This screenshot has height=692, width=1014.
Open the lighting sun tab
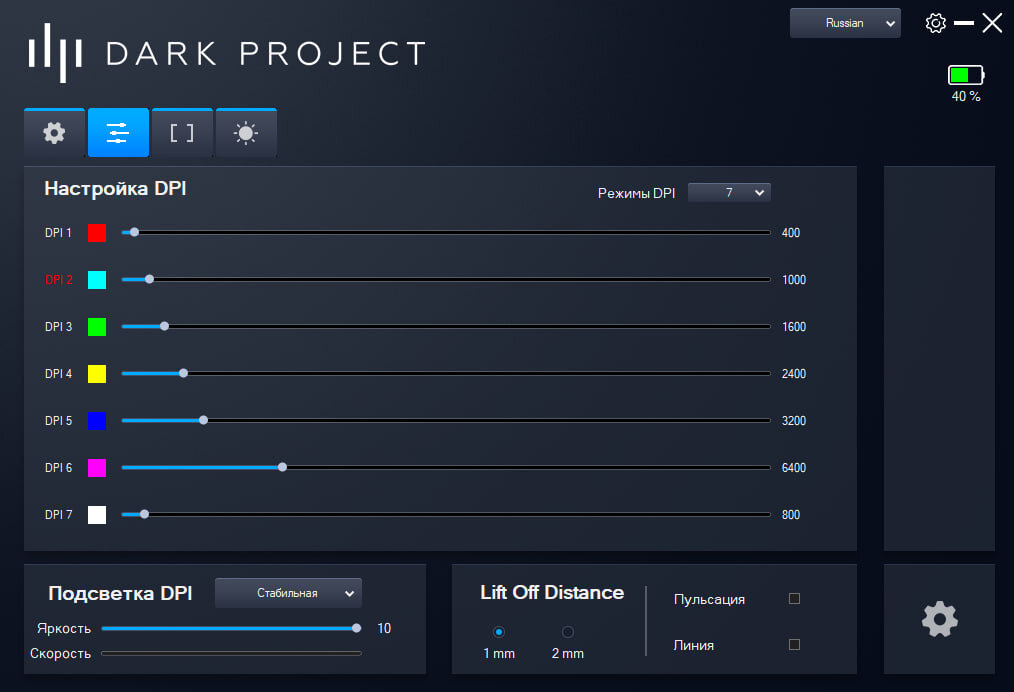pos(246,133)
